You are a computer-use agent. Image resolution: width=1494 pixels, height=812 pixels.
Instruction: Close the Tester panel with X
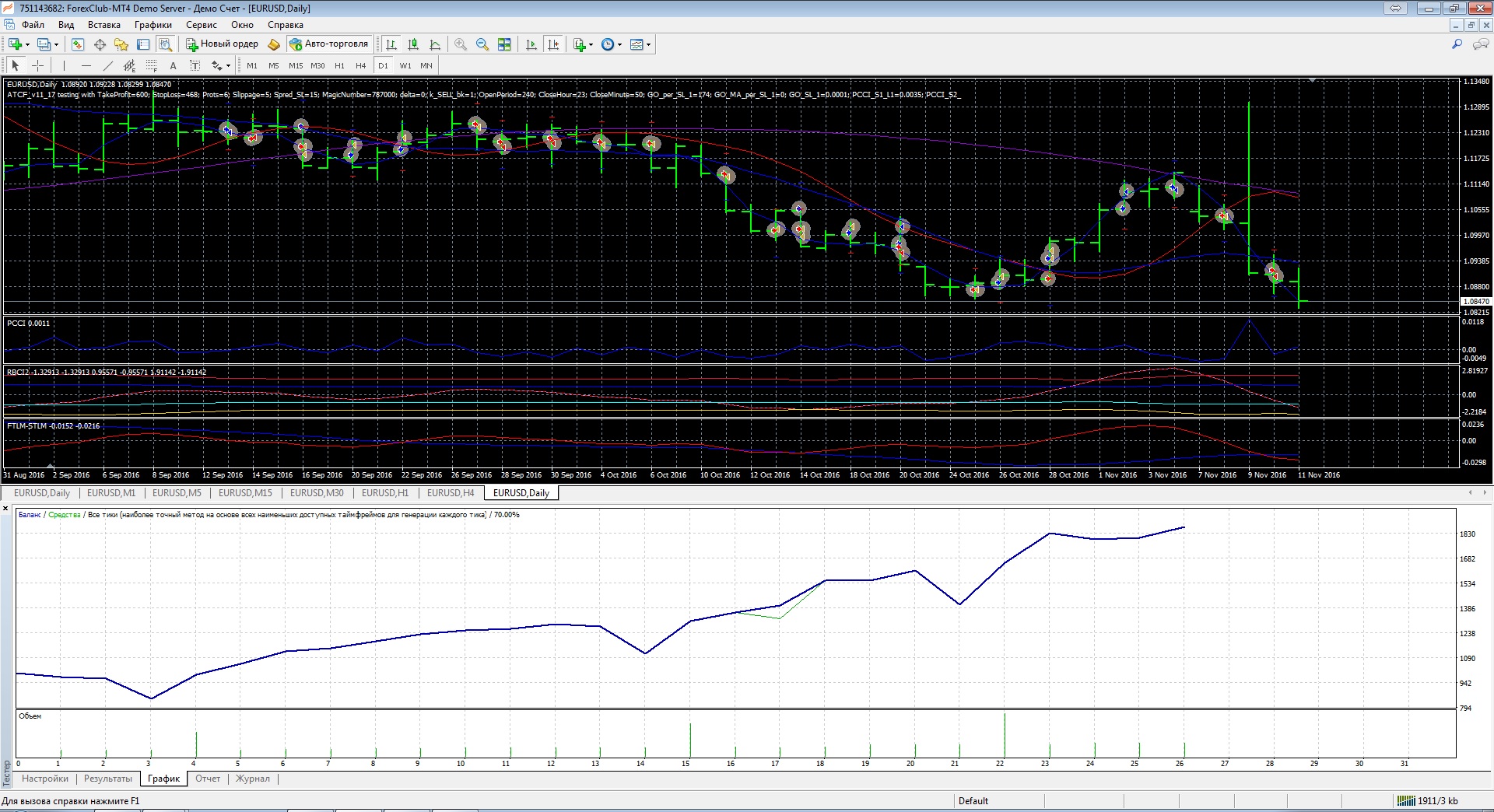click(x=6, y=509)
